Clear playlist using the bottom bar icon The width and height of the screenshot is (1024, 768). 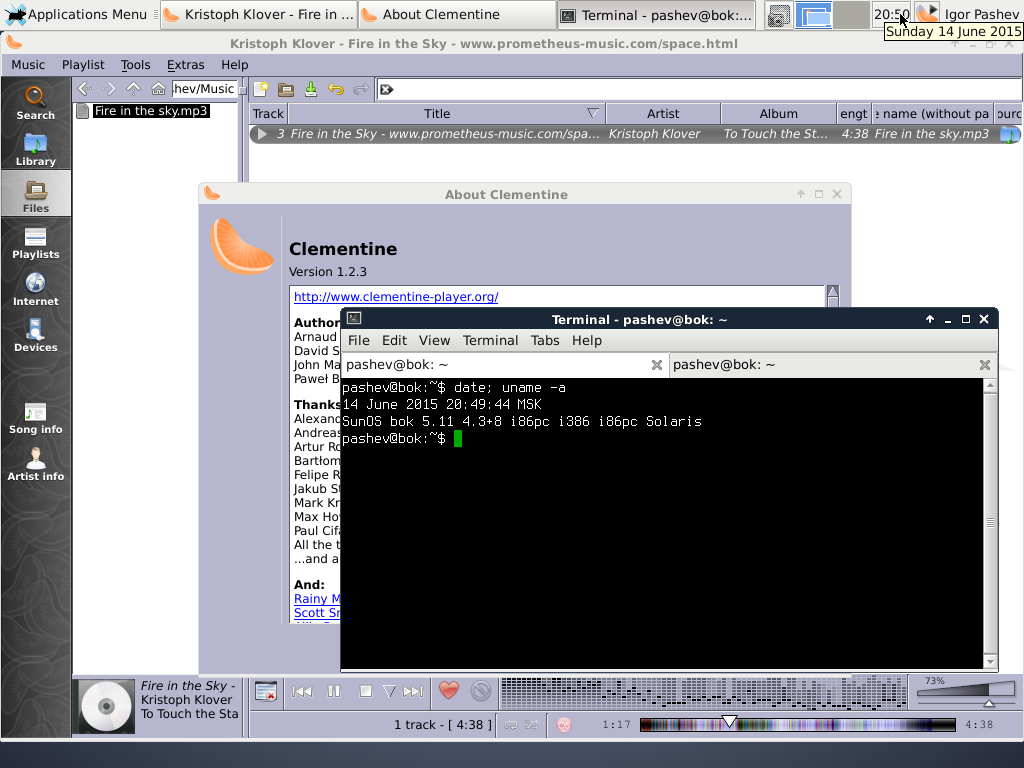click(266, 691)
